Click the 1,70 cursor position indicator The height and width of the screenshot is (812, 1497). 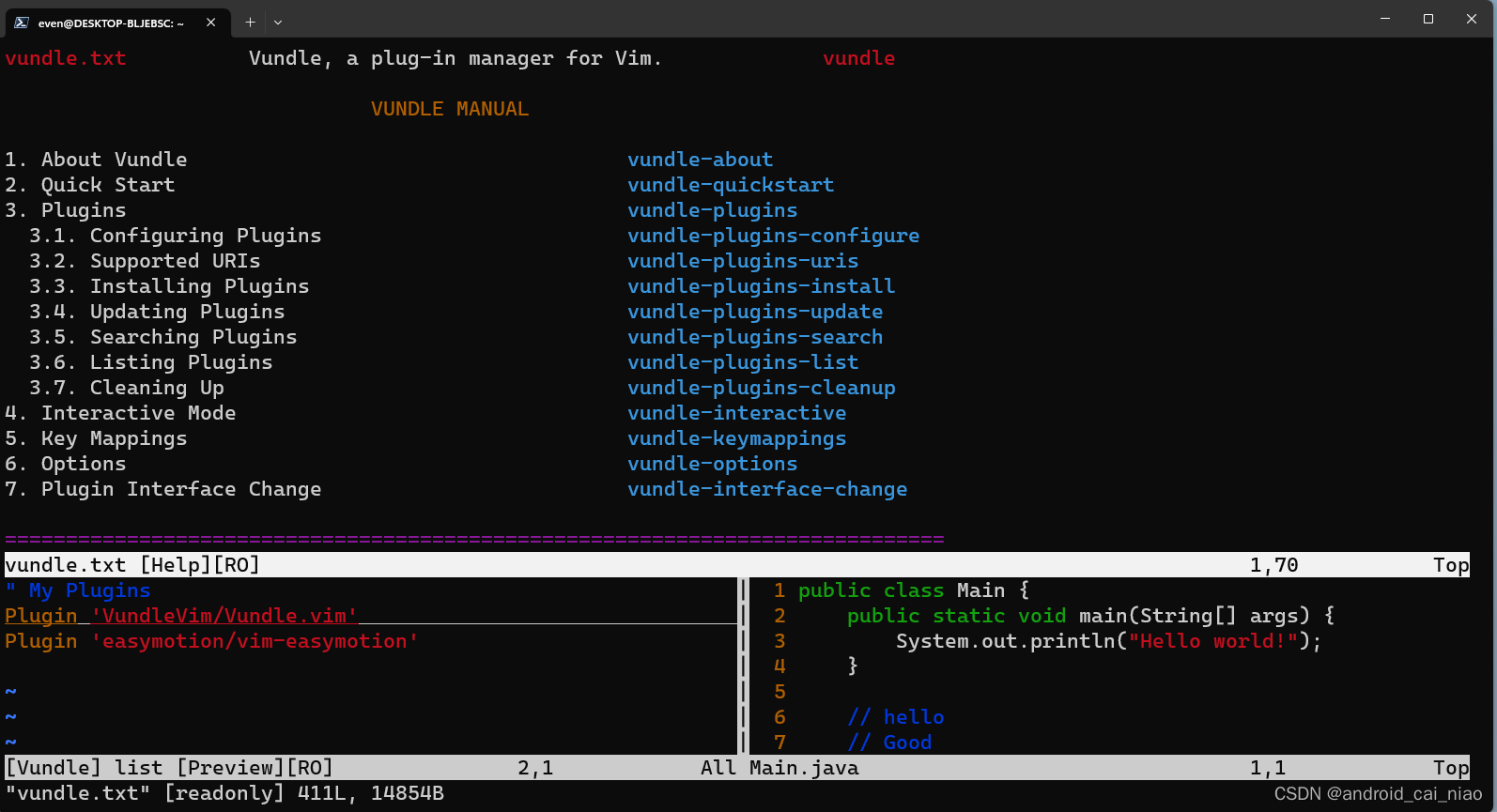pos(1273,565)
